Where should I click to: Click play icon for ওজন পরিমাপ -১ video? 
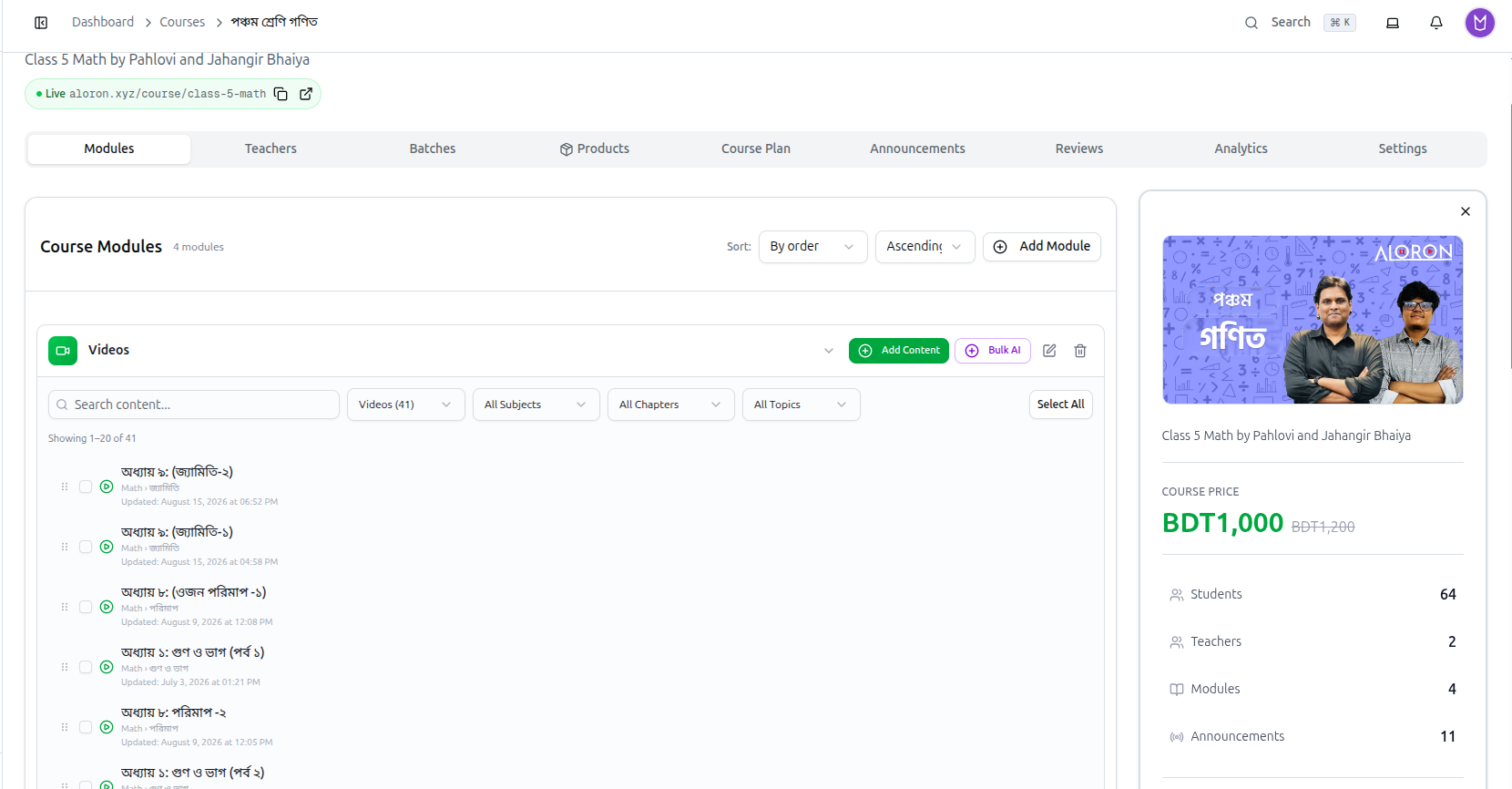point(107,607)
